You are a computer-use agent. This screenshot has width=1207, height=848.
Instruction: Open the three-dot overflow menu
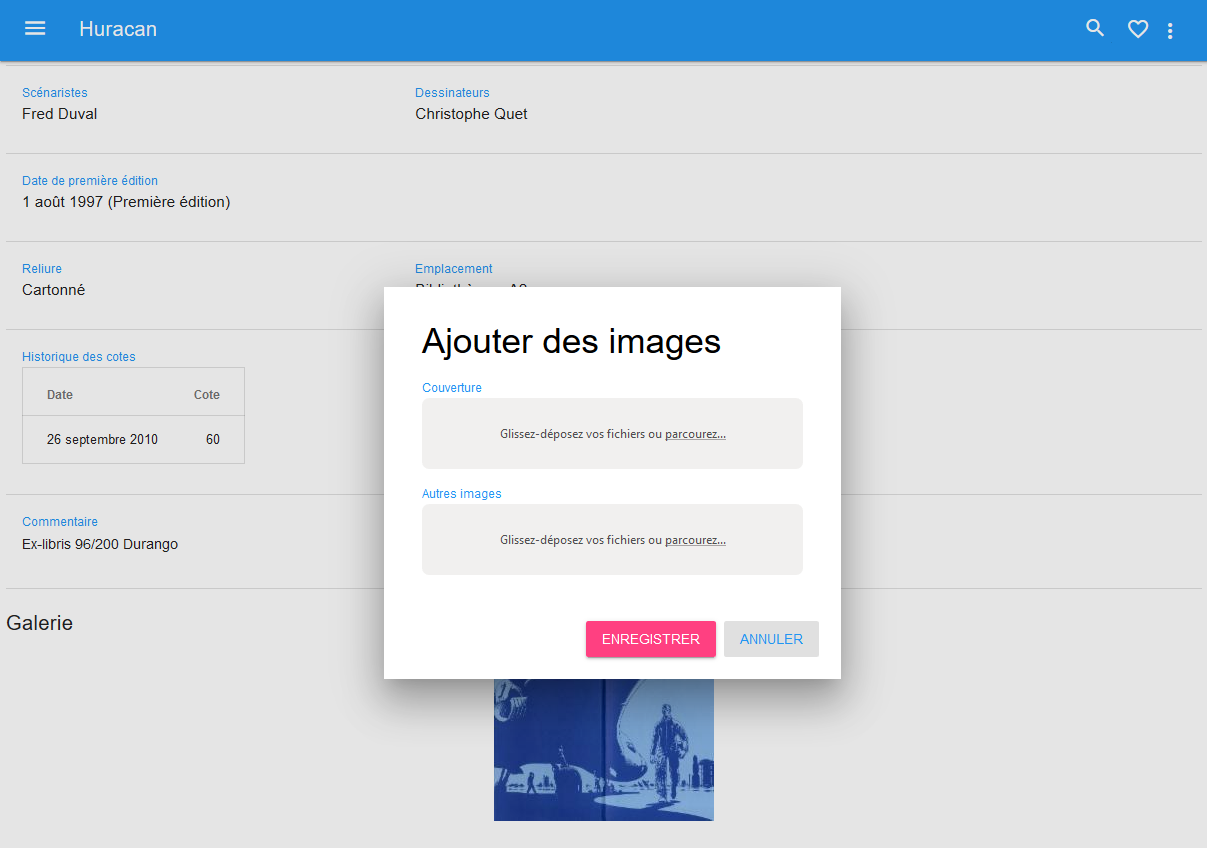click(1170, 31)
